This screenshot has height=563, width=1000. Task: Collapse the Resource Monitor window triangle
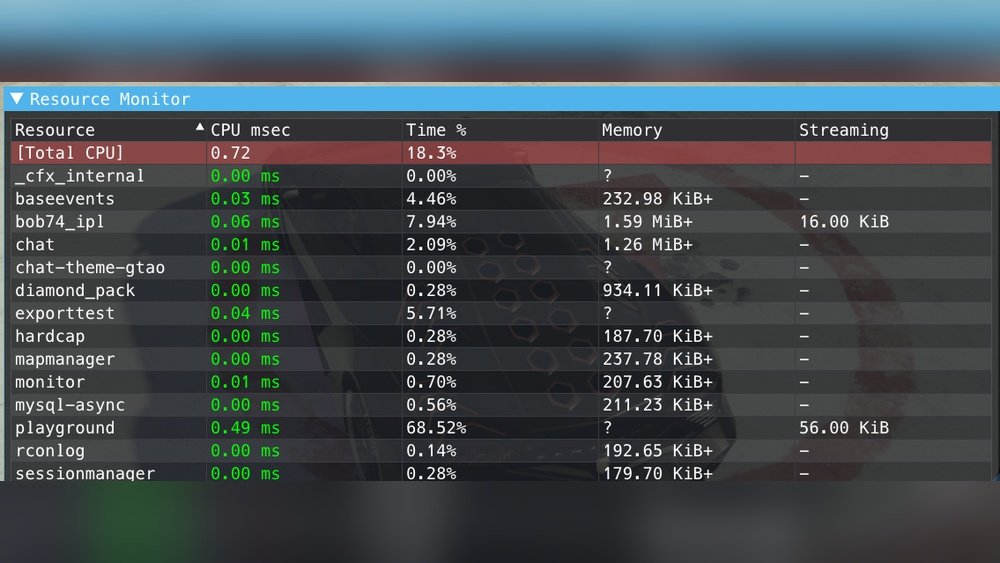tap(17, 99)
